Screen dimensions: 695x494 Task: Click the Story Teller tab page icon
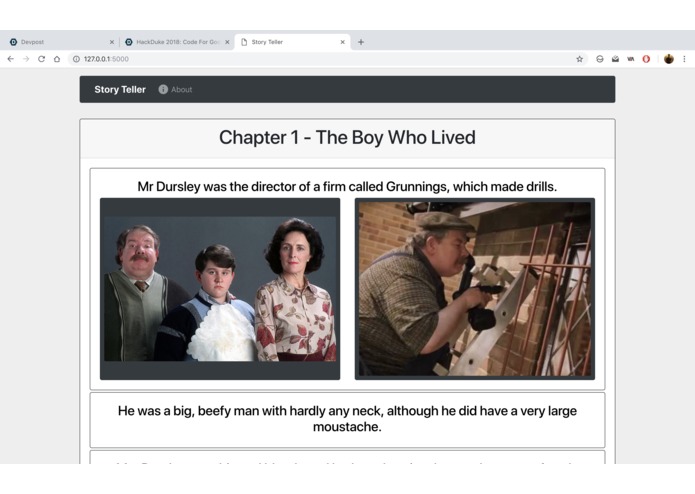pos(244,42)
